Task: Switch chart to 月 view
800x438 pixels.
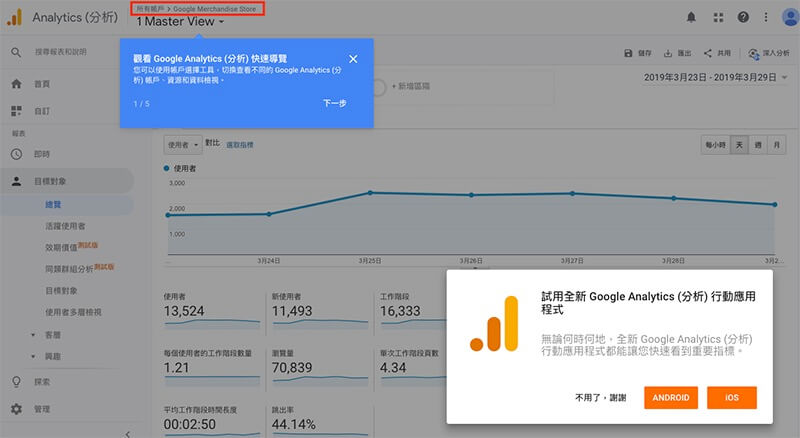Action: pos(777,145)
